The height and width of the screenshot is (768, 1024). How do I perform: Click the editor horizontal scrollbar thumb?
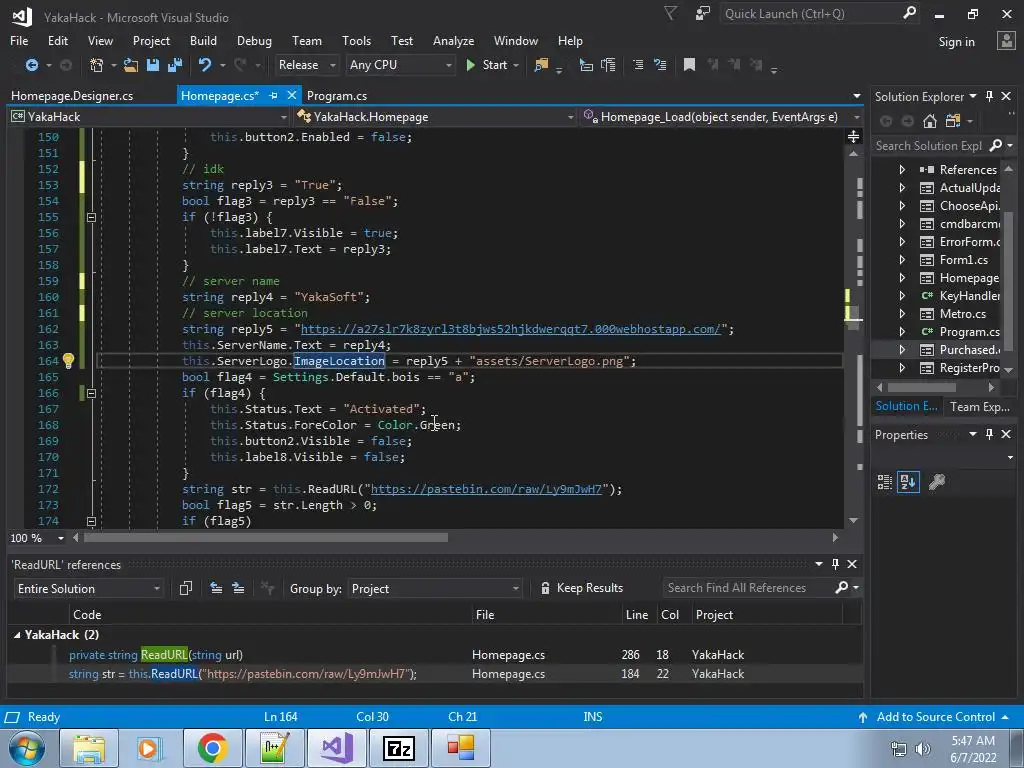coord(266,538)
